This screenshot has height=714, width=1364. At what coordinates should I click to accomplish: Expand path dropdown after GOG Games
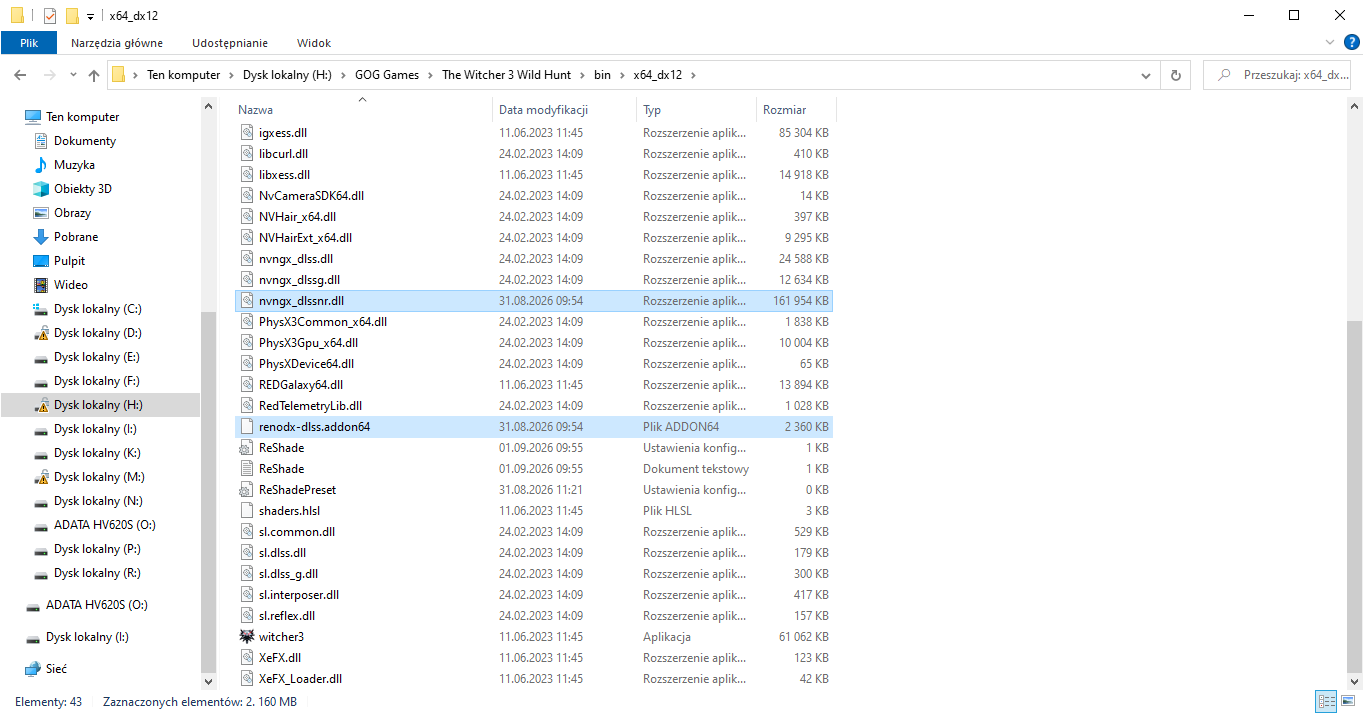click(431, 75)
